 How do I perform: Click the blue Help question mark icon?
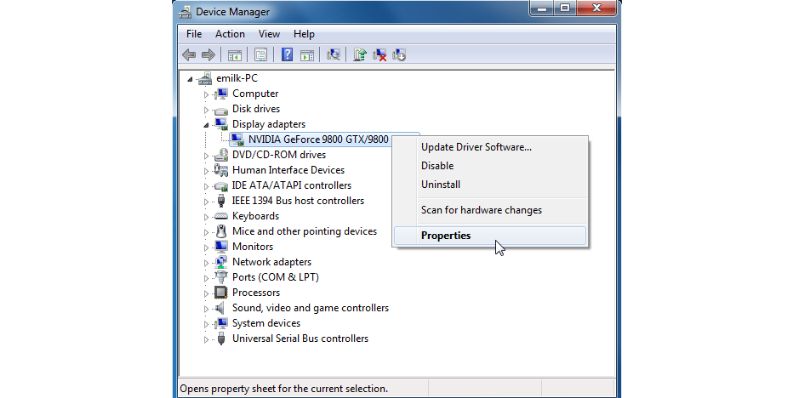[x=287, y=54]
